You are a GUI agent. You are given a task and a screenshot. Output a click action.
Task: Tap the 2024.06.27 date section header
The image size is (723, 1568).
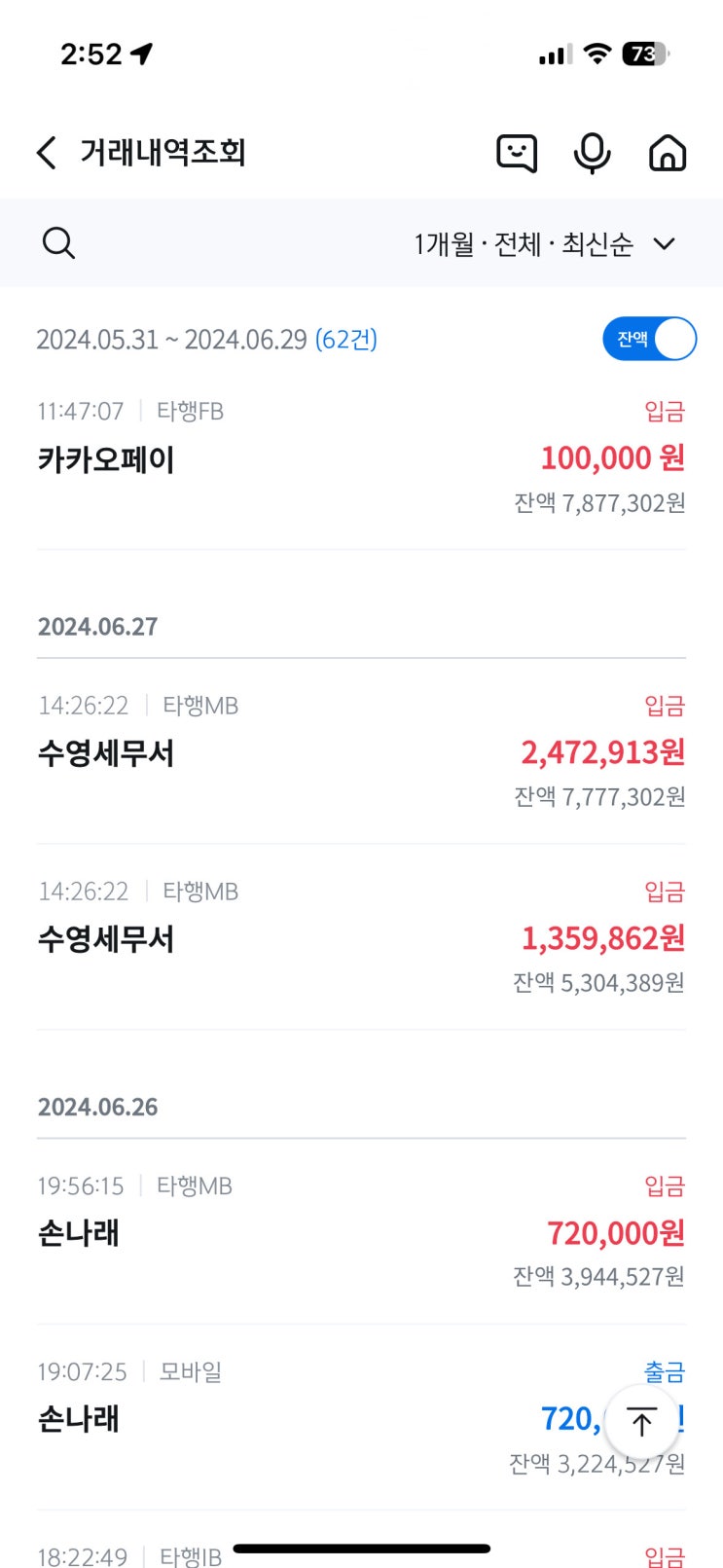[97, 627]
